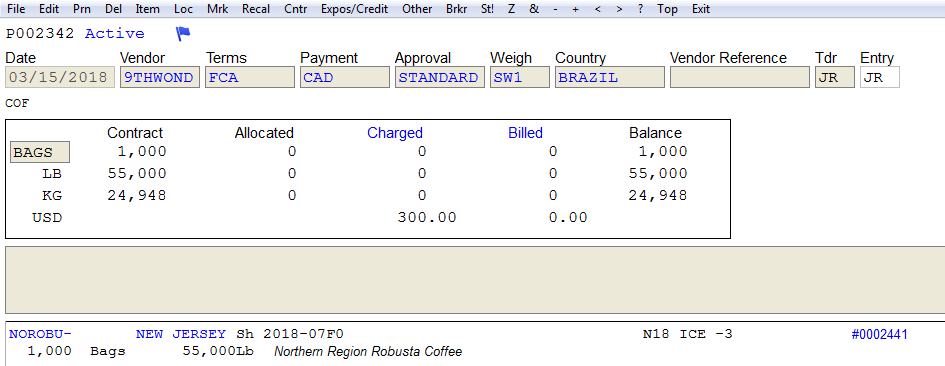945x366 pixels.
Task: Select the Payment field CAD
Action: [344, 77]
